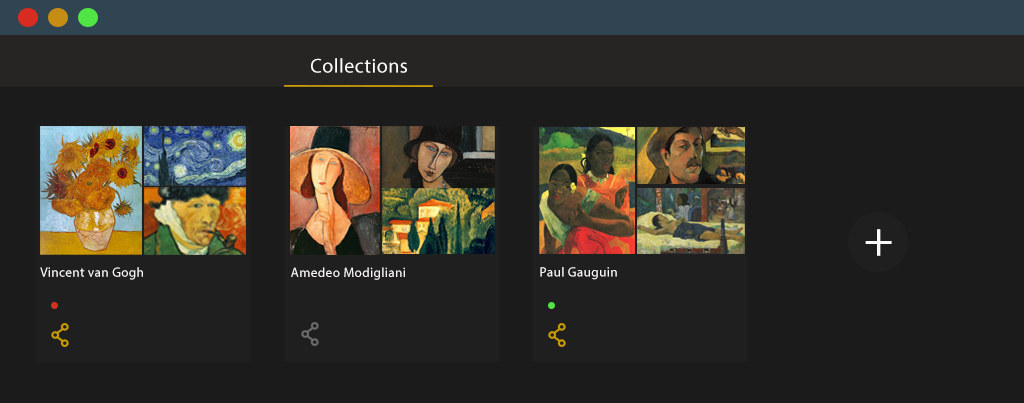Select Gauguin's self-portrait with hat thumbnail
This screenshot has height=403, width=1024.
[x=691, y=155]
